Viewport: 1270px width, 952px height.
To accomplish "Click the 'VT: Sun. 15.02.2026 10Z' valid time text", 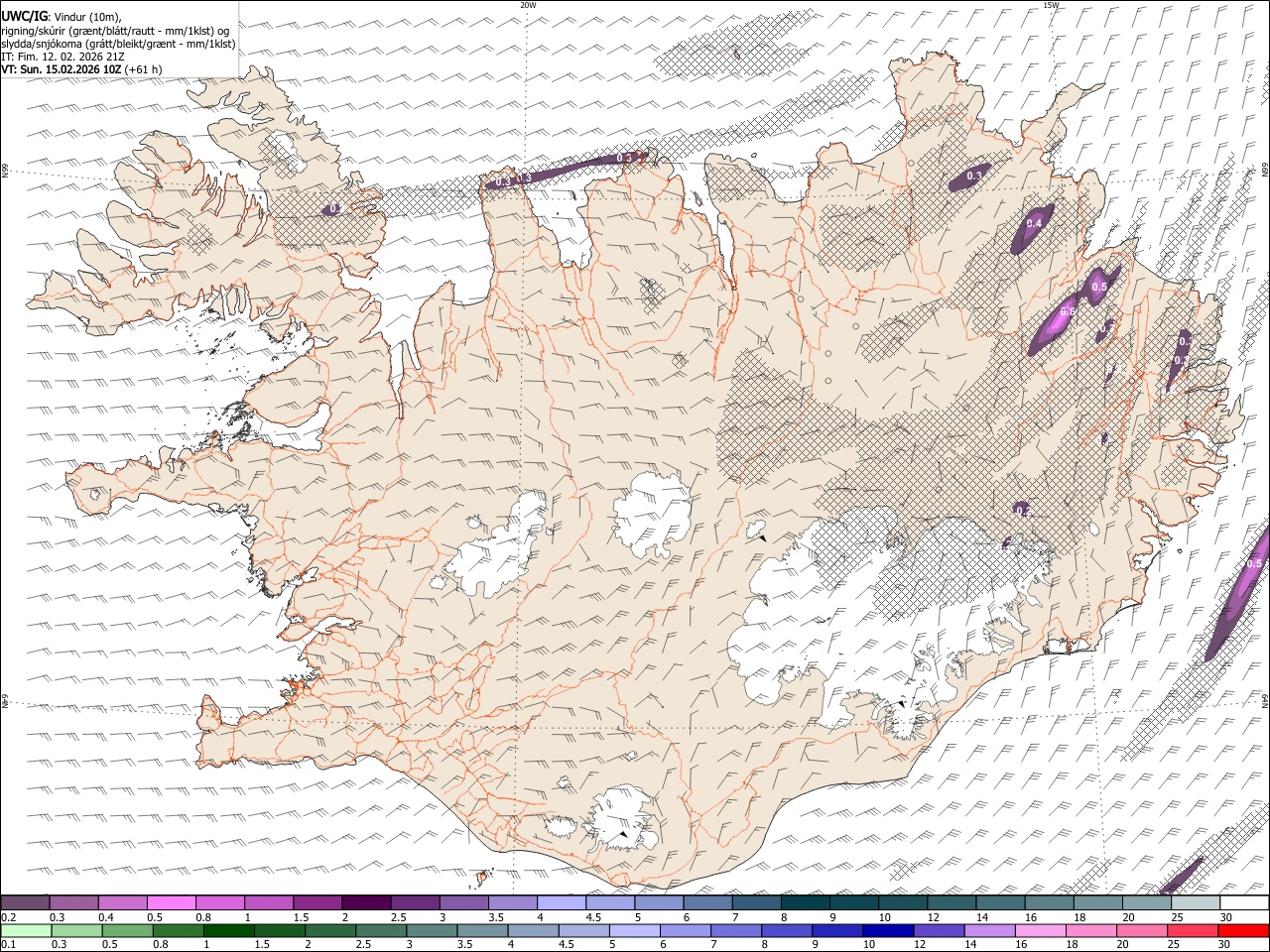I will (x=62, y=69).
